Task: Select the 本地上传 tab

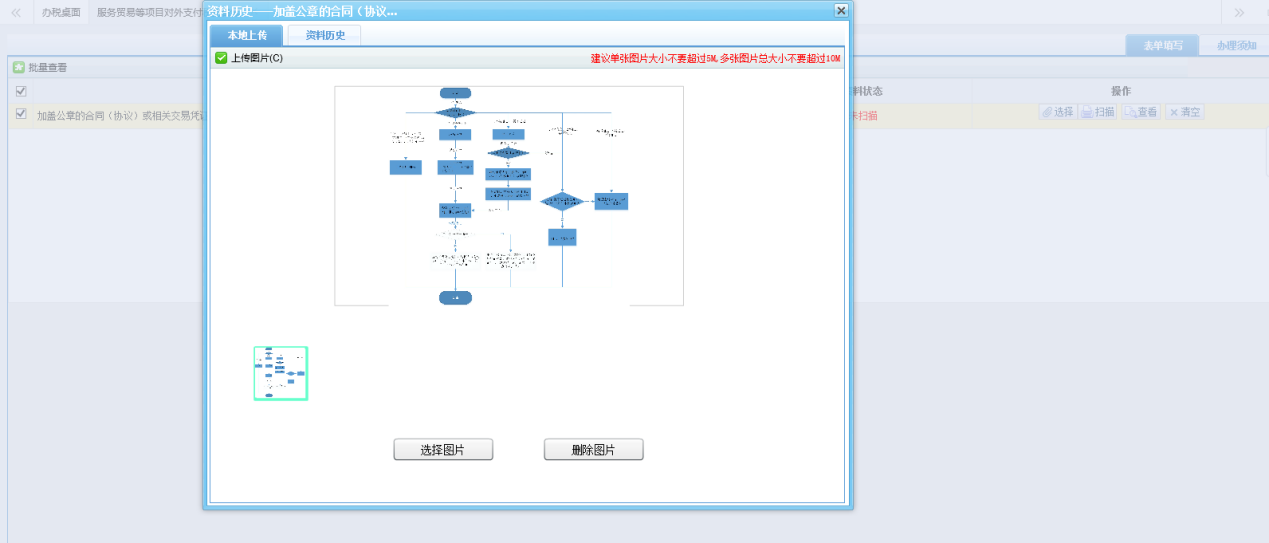Action: click(x=247, y=35)
